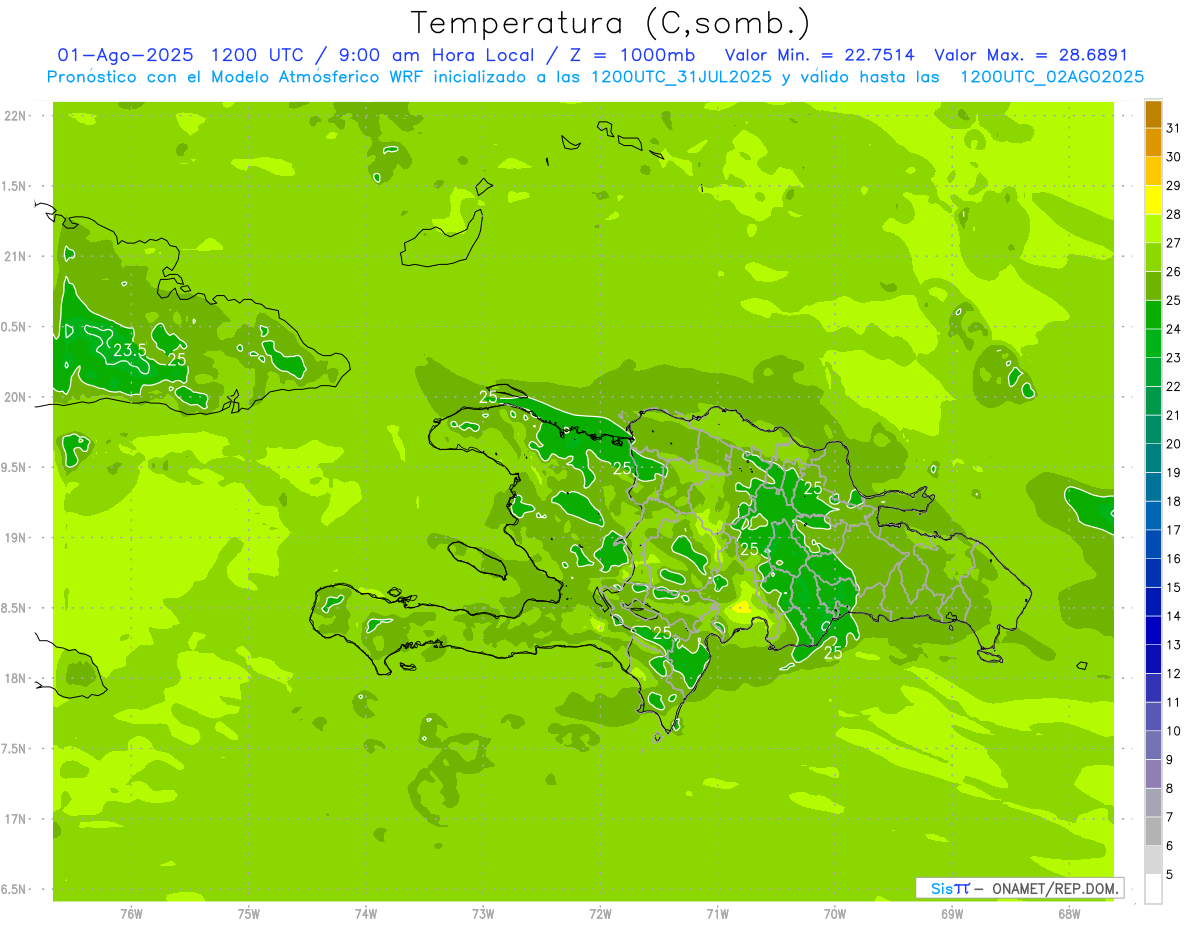
Task: Pick the white swatch below 5
Action: pyautogui.click(x=1153, y=889)
